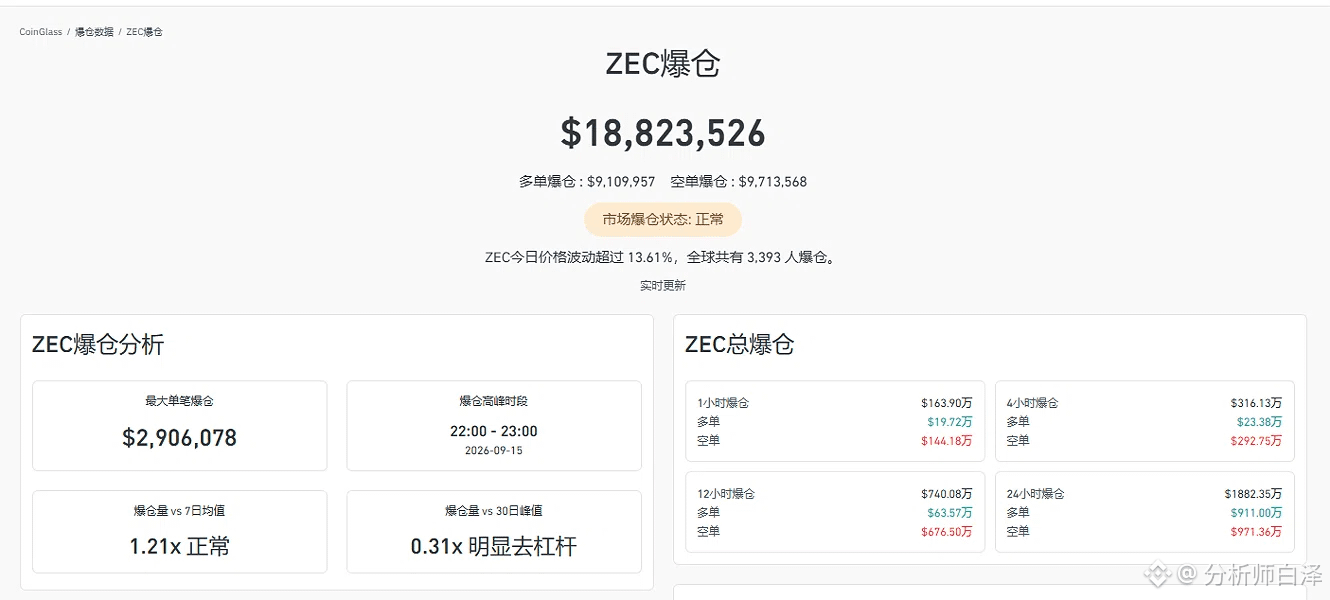Click the watermark logo icon beside 分析师白泽
Viewport: 1330px width, 600px height.
1158,574
